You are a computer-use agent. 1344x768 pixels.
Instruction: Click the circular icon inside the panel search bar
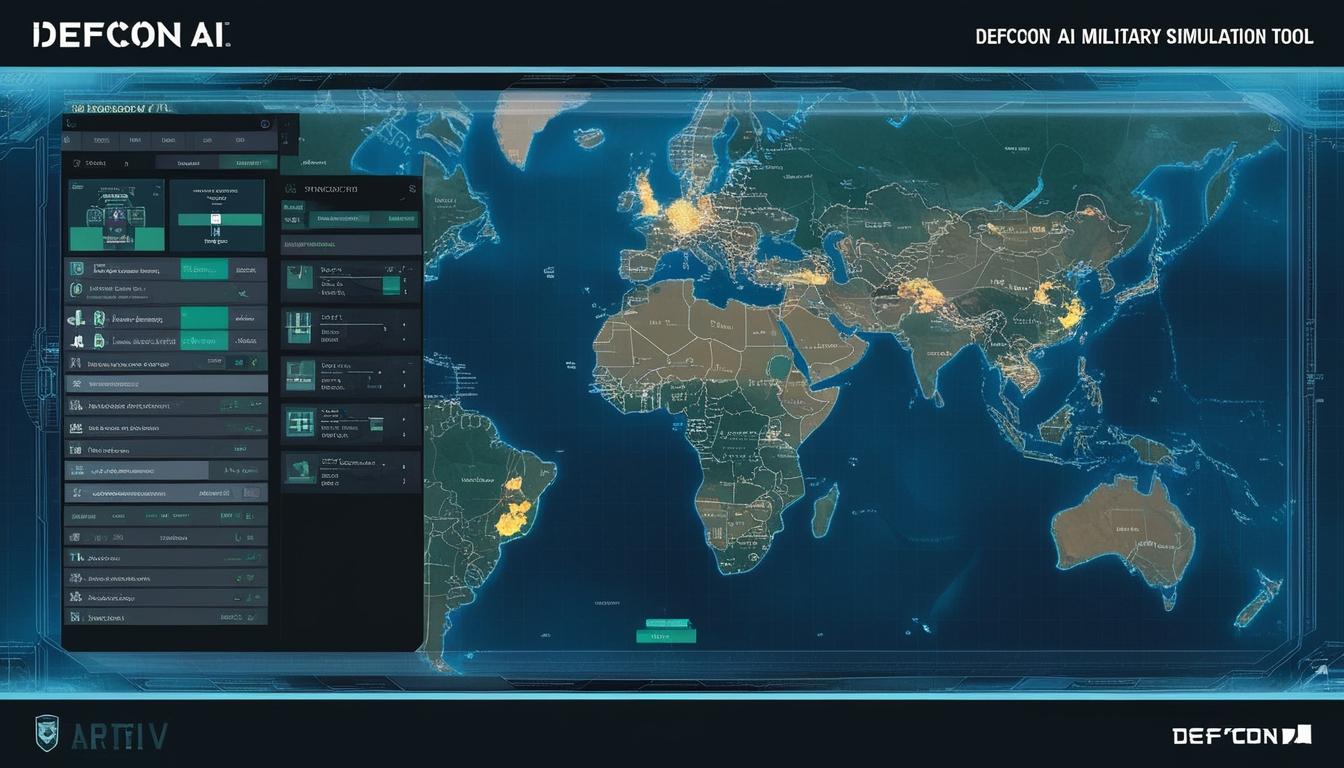point(265,124)
